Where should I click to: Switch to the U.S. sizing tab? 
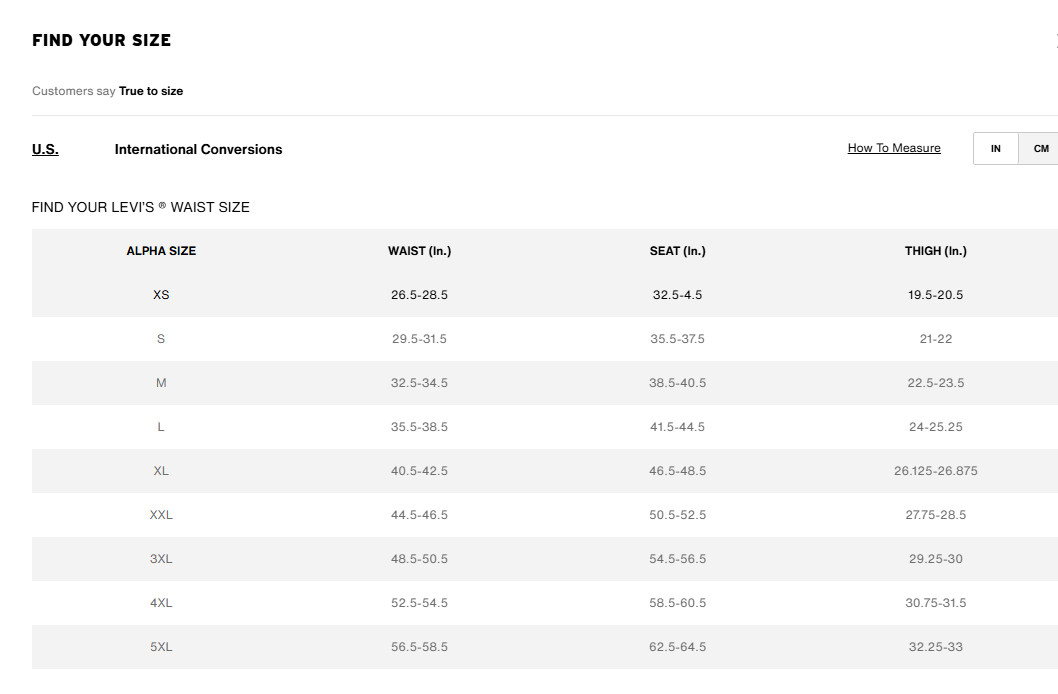click(45, 149)
